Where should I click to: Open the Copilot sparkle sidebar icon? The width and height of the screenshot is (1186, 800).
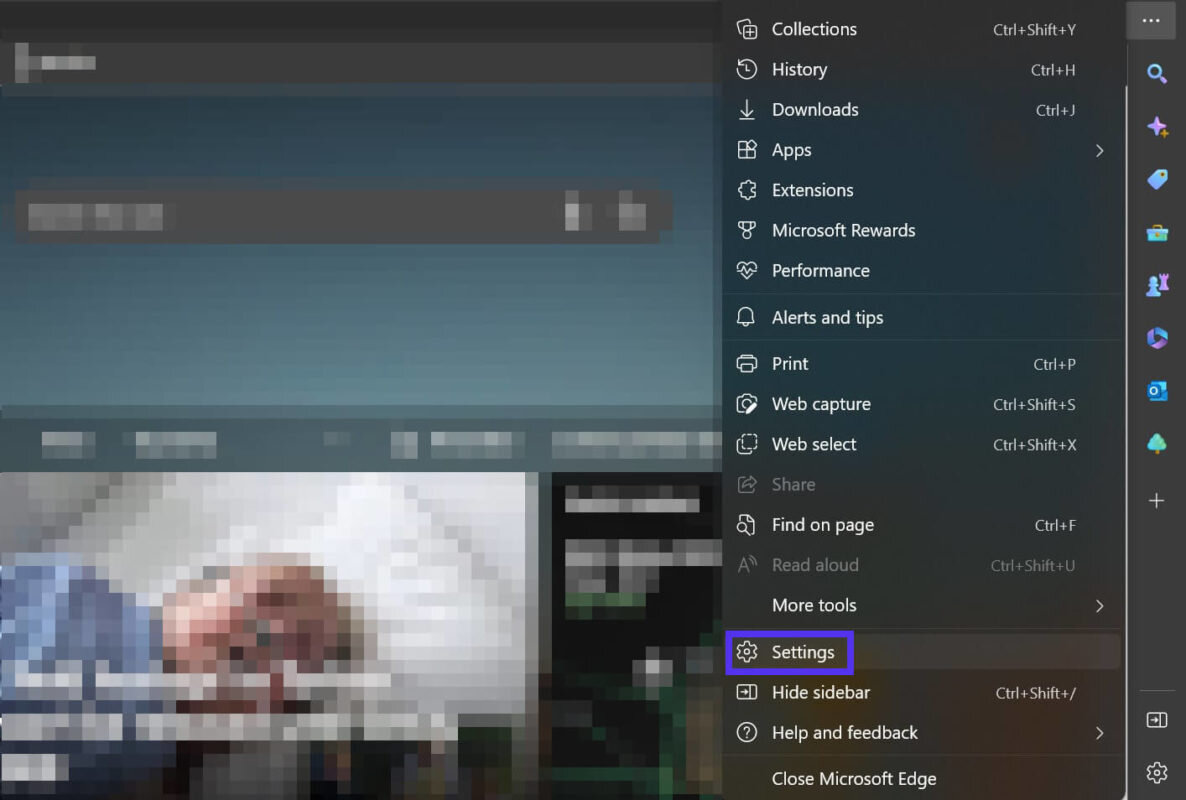(1157, 126)
